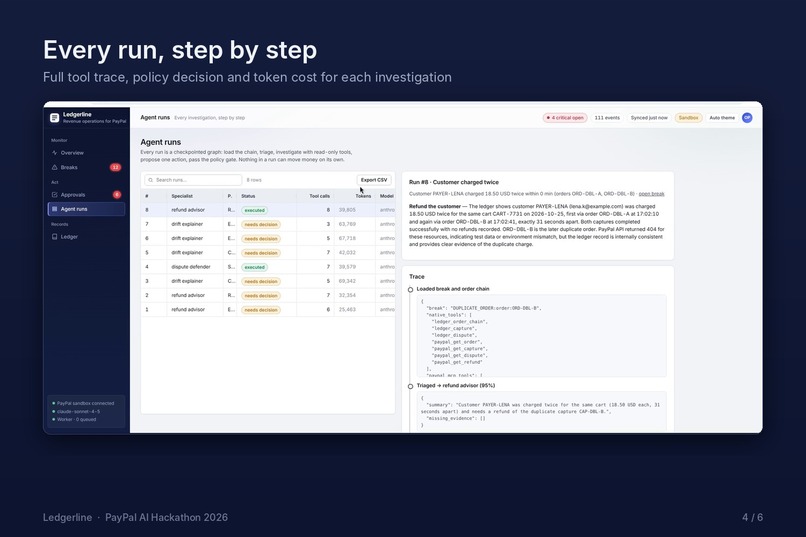Screen dimensions: 806x537
Task: Click the executed badge in run 8
Action: (254, 210)
